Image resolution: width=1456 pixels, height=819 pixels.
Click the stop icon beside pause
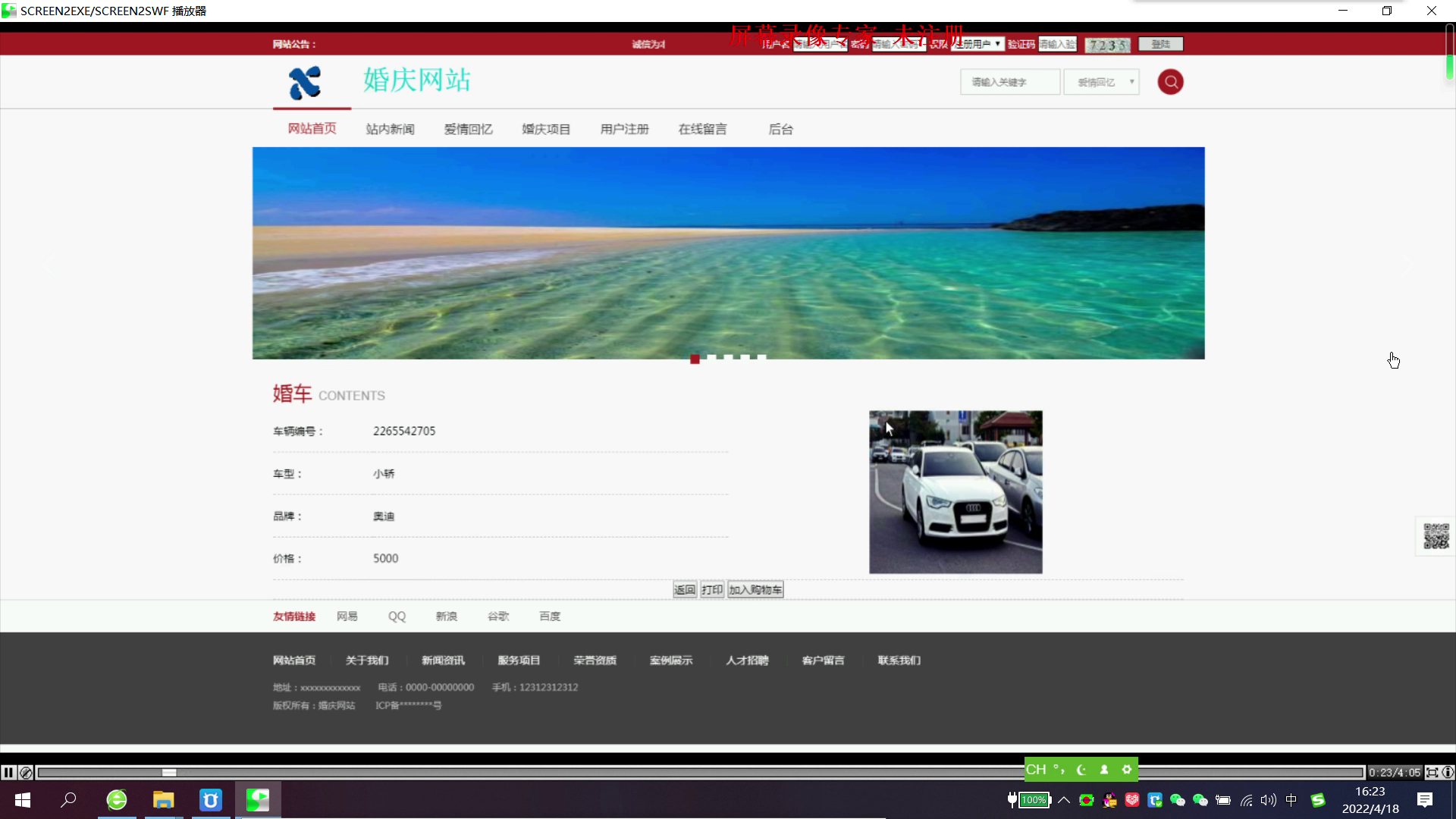click(x=27, y=773)
